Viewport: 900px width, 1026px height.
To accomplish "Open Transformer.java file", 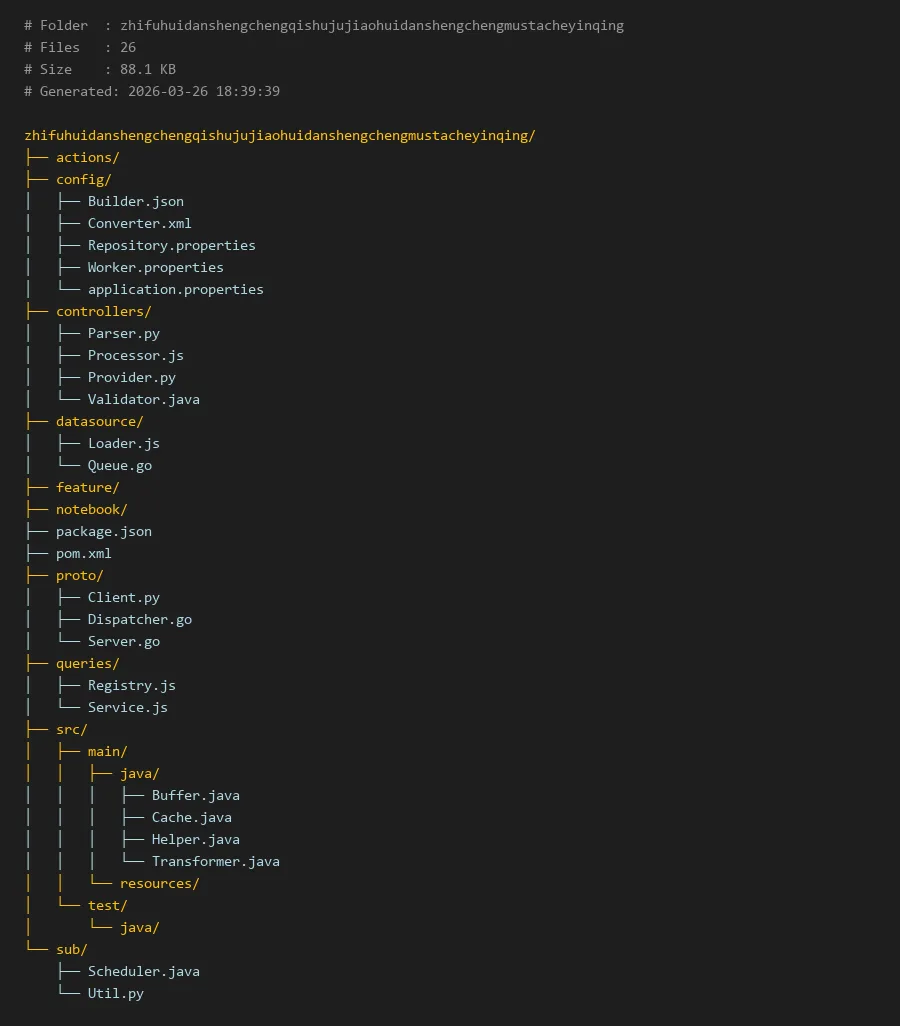I will coord(215,861).
